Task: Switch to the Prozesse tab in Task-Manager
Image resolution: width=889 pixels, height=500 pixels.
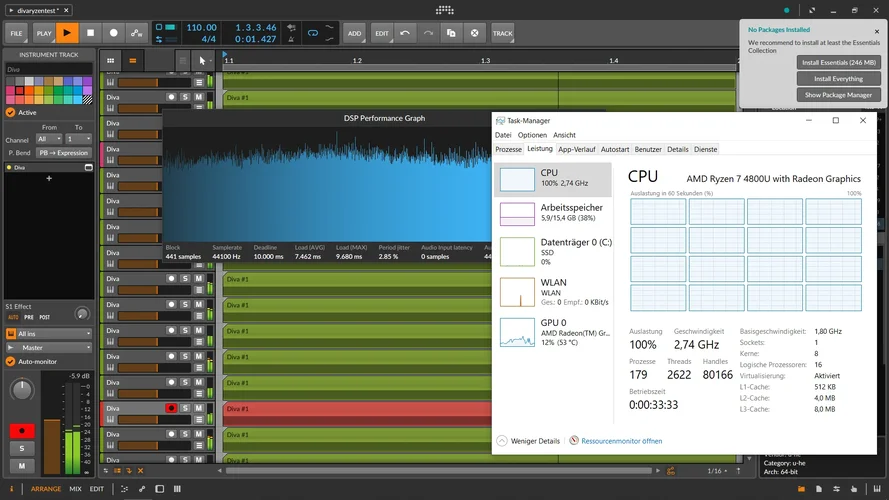Action: [509, 149]
